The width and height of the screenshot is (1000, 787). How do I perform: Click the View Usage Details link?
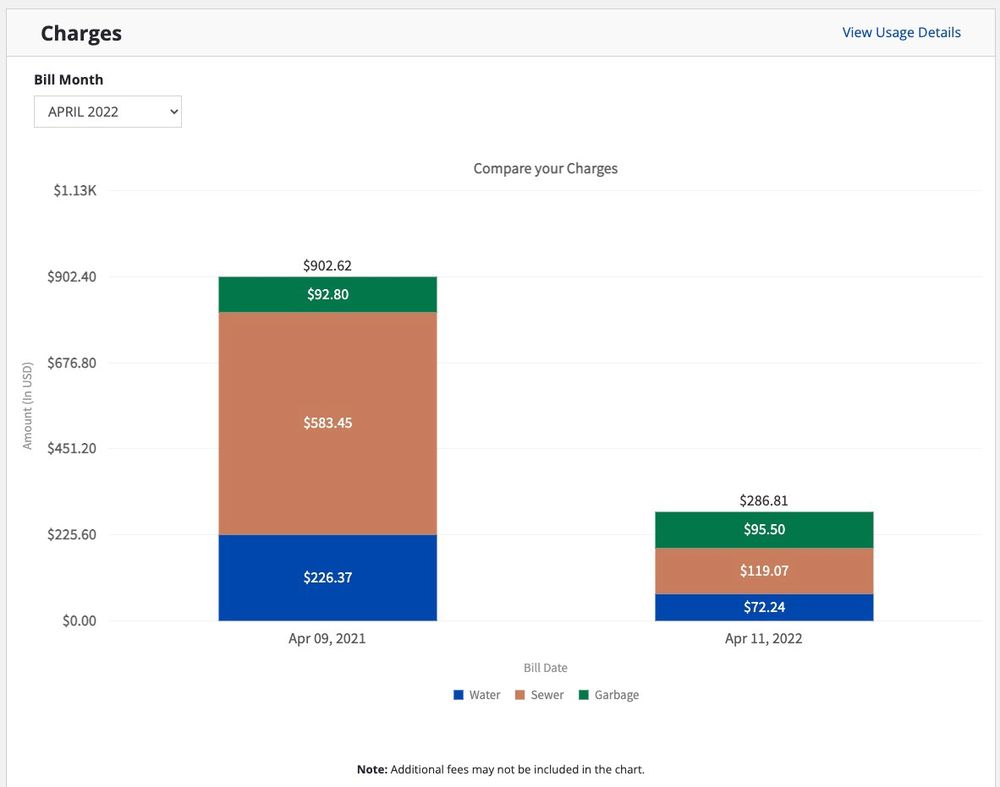tap(901, 32)
